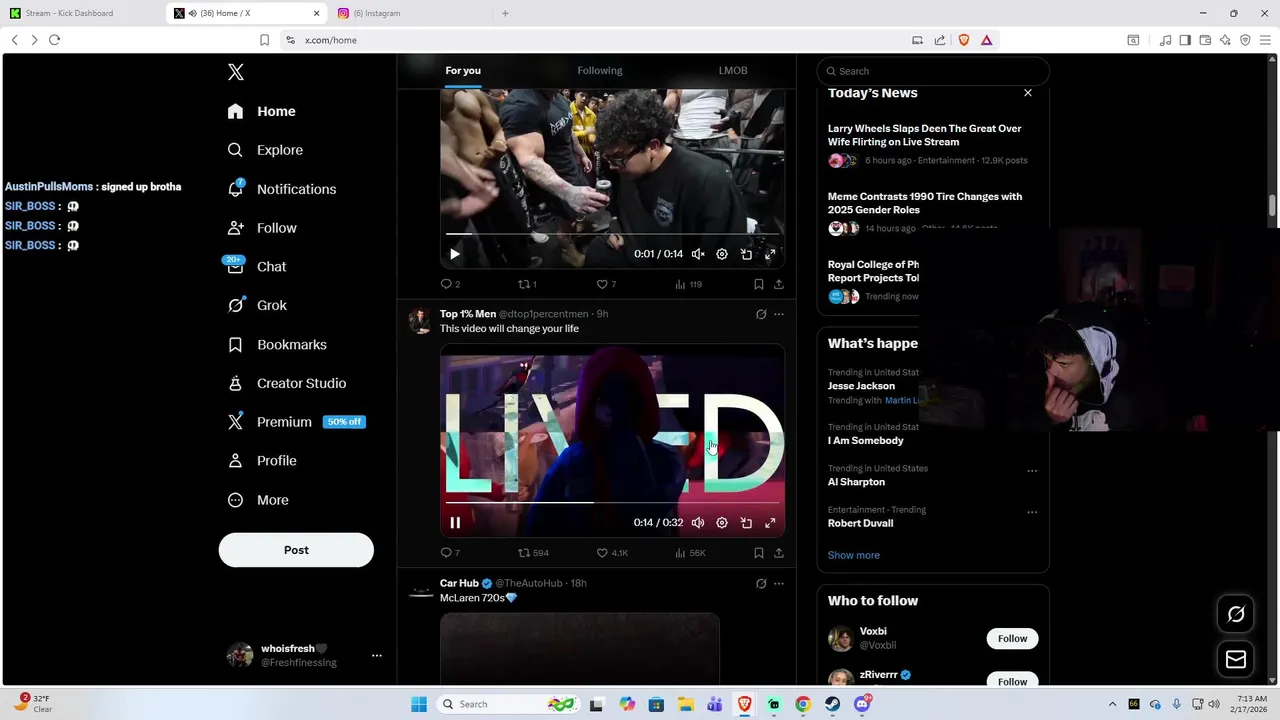Open Creator Studio in sidebar

tap(287, 383)
